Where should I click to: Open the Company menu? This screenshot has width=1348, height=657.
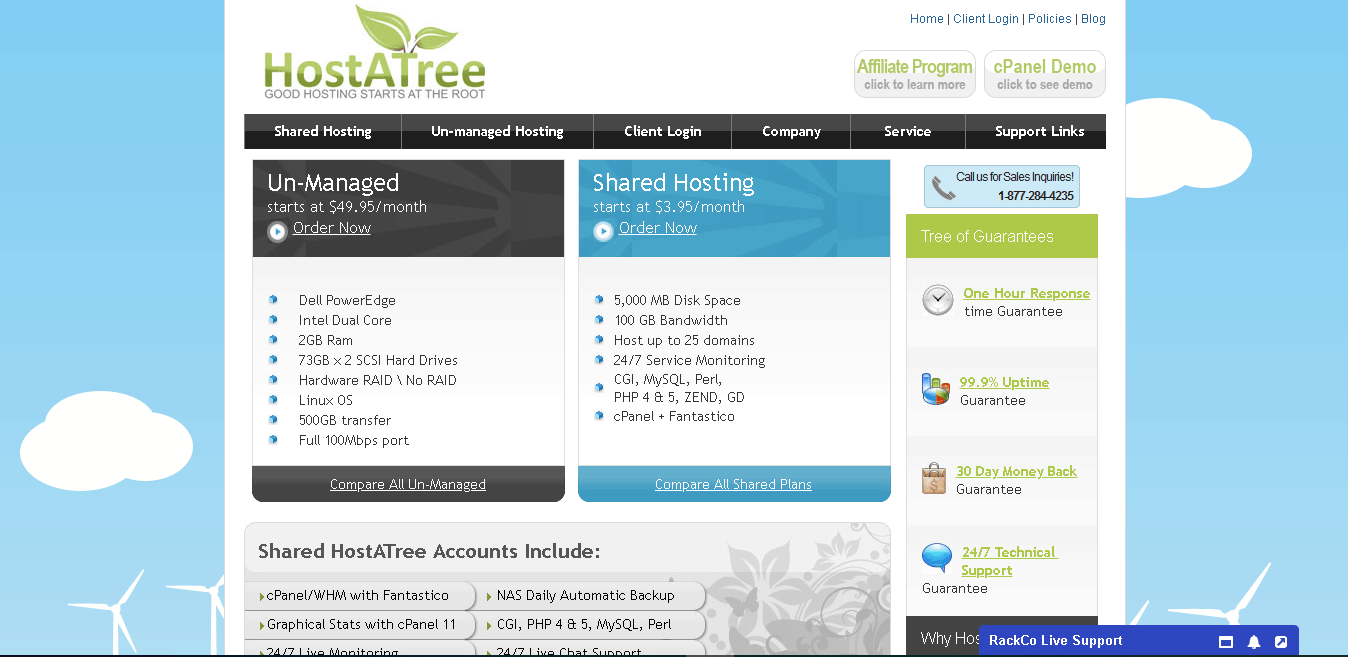point(791,131)
